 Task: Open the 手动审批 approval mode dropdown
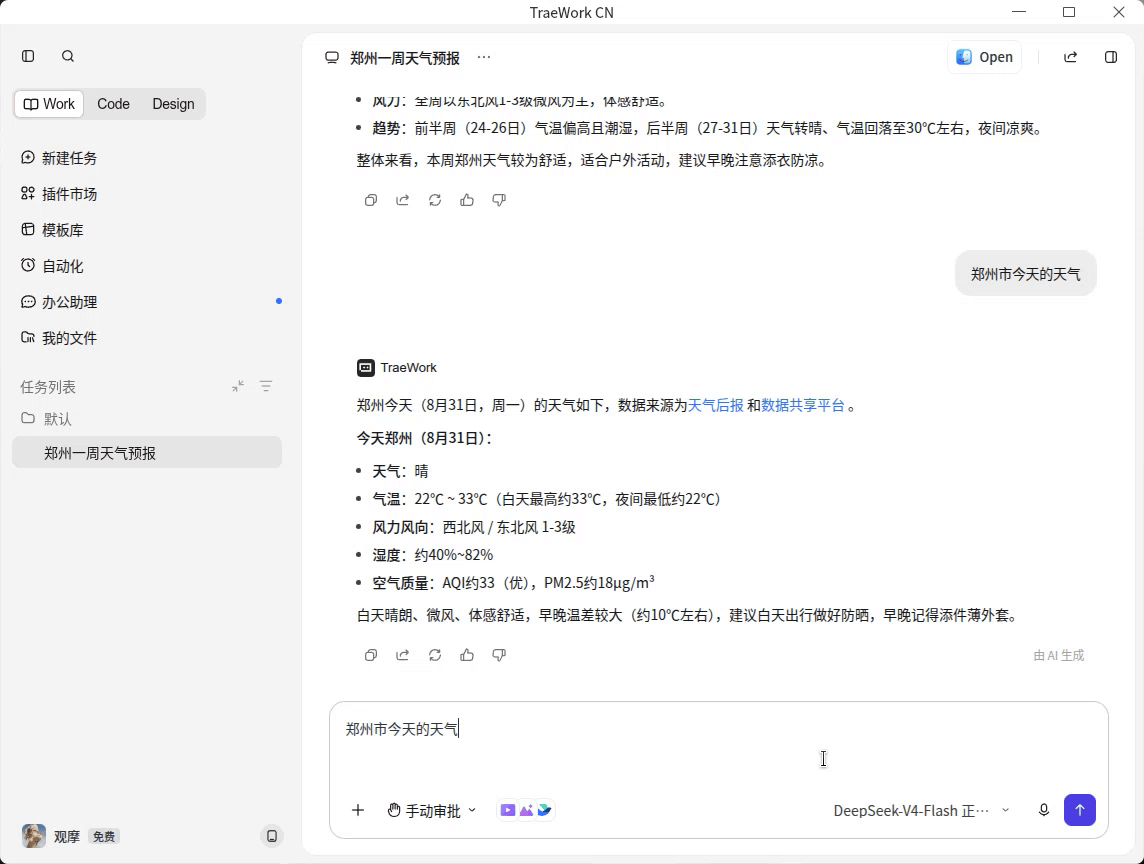click(x=431, y=811)
